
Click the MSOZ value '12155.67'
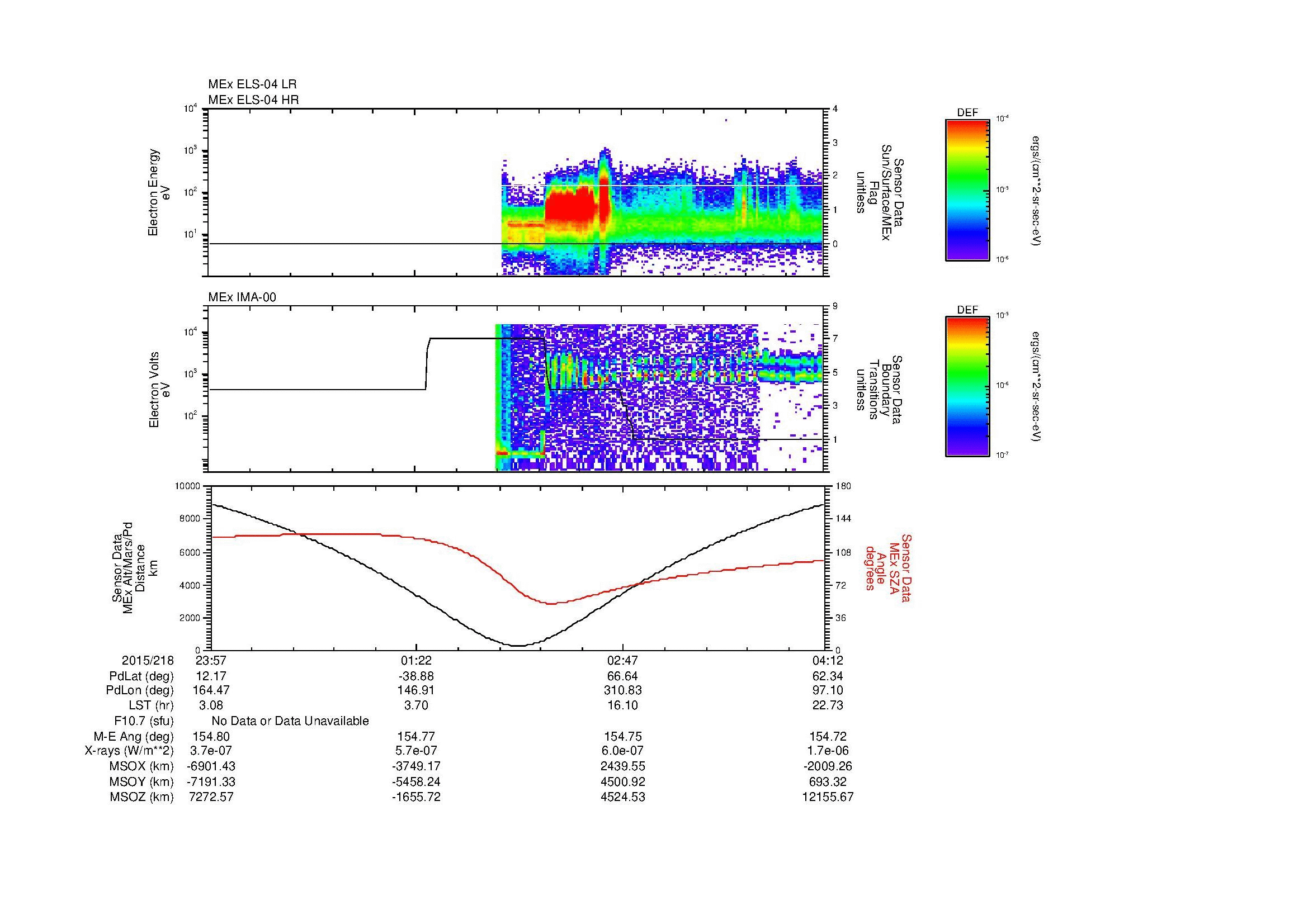pos(828,797)
